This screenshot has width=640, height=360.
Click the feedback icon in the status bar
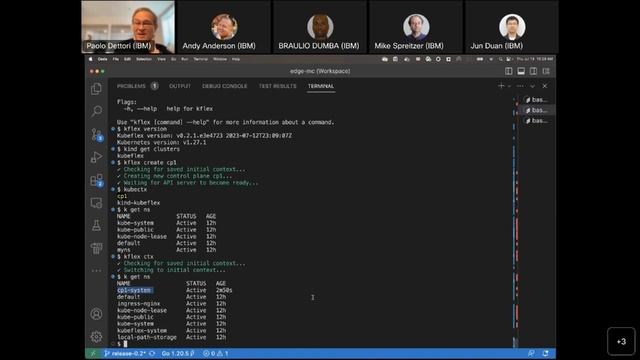pyautogui.click(x=531, y=353)
